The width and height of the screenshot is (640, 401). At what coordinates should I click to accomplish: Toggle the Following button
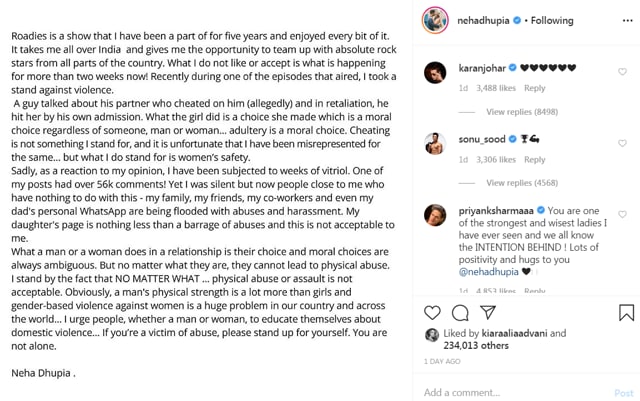[552, 20]
